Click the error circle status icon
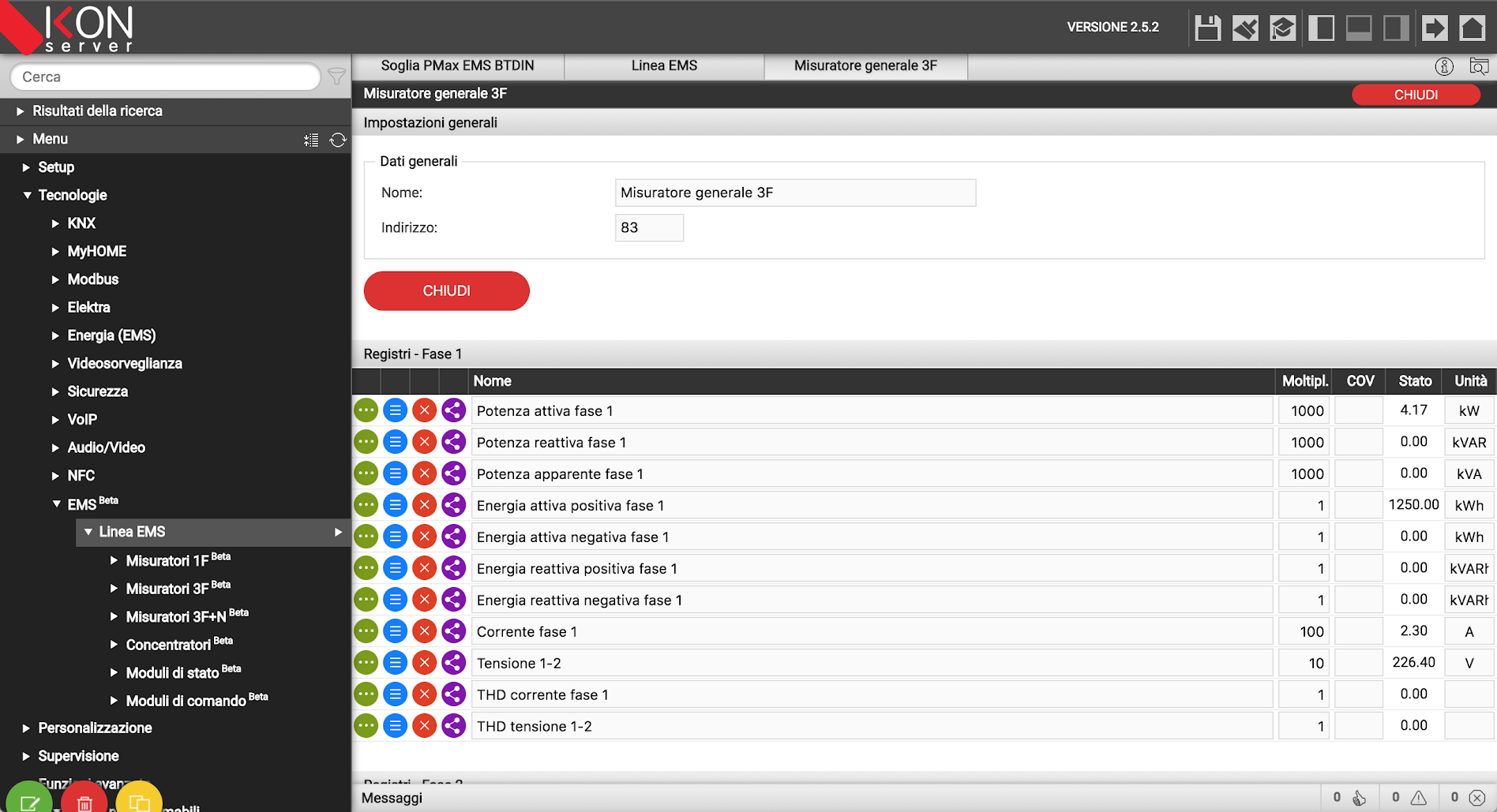Image resolution: width=1497 pixels, height=812 pixels. pos(1477,798)
